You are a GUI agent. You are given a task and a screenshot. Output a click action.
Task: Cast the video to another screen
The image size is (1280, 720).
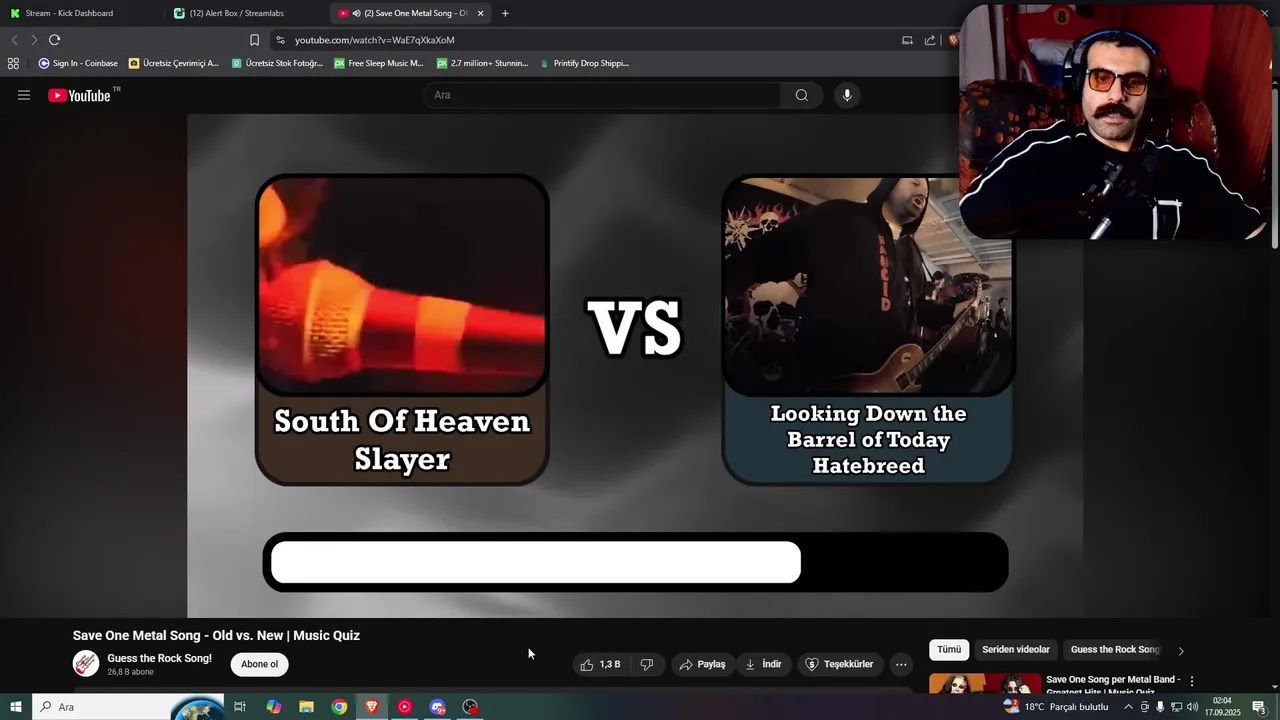[x=907, y=40]
